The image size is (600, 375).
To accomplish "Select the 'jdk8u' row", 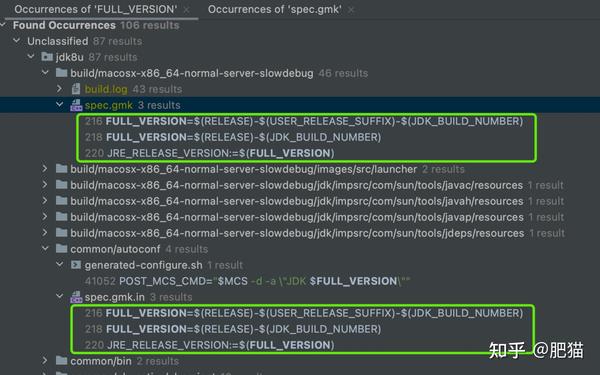I will (x=300, y=57).
